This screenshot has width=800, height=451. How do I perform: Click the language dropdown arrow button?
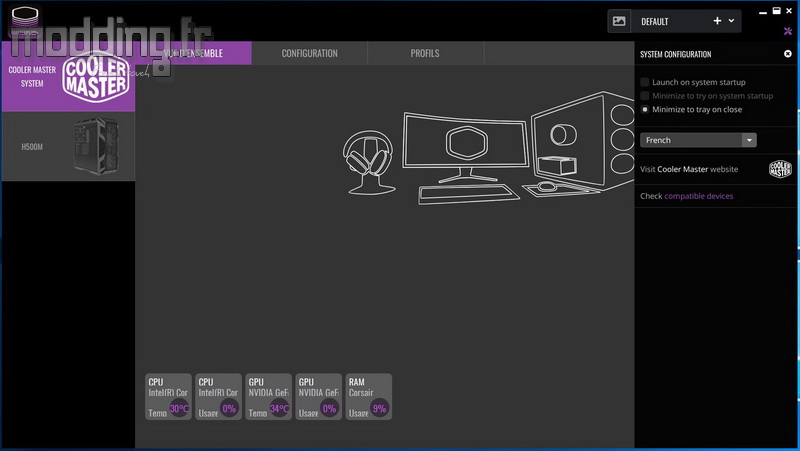point(749,140)
